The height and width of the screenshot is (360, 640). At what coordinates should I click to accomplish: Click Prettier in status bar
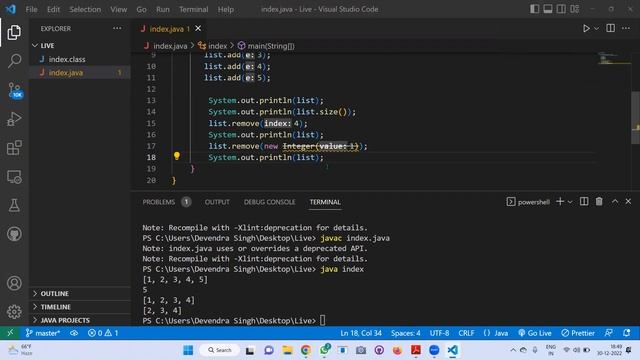point(578,333)
